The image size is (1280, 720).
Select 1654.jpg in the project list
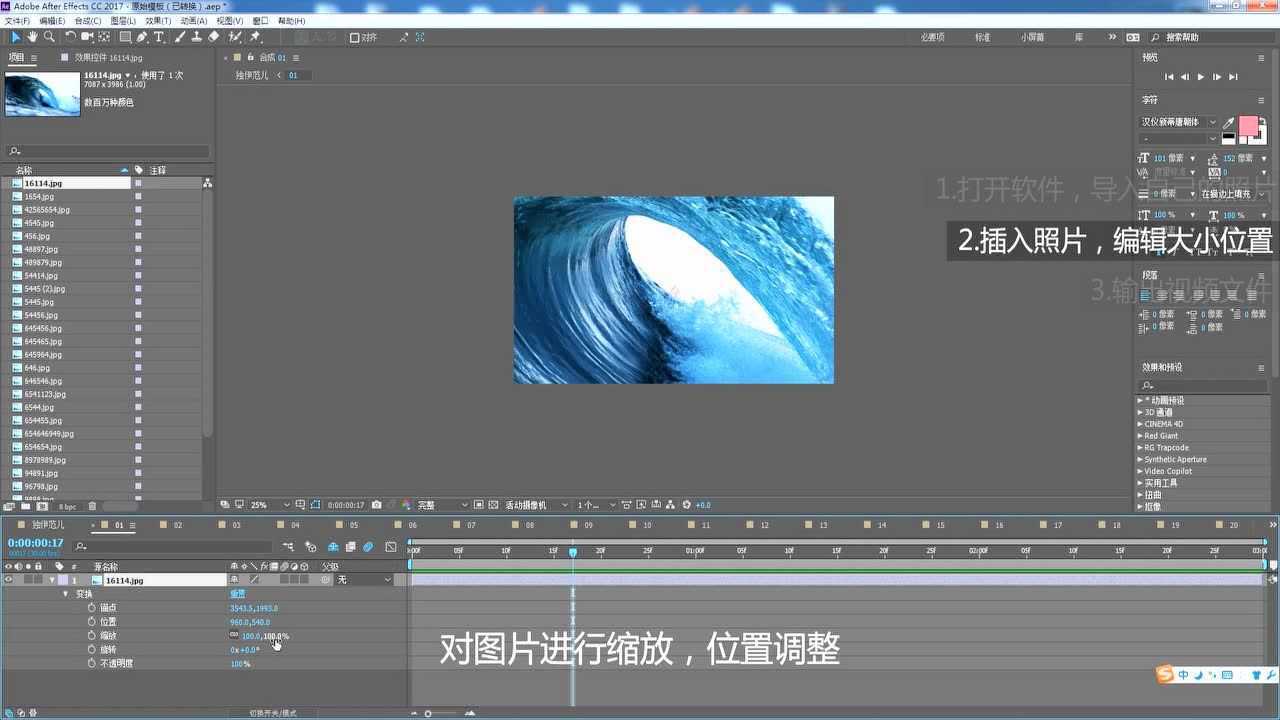click(x=40, y=197)
